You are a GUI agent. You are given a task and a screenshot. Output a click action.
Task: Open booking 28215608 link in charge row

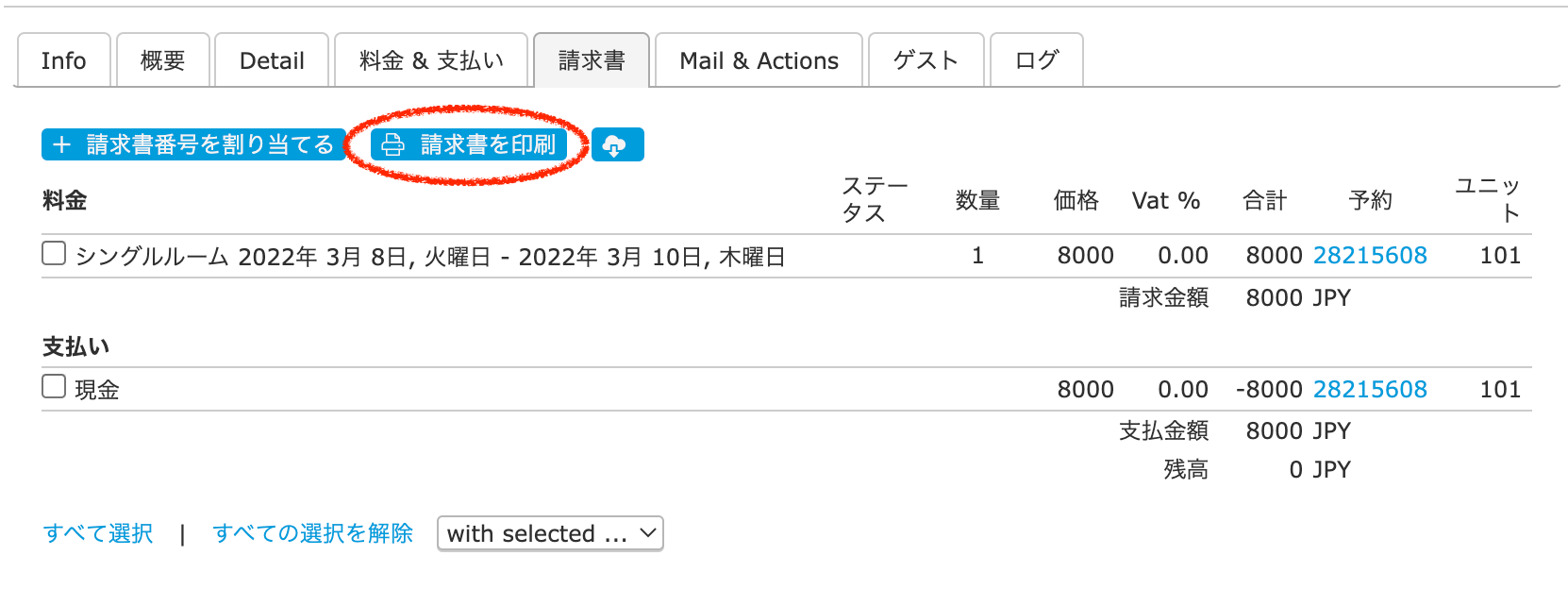click(1369, 256)
